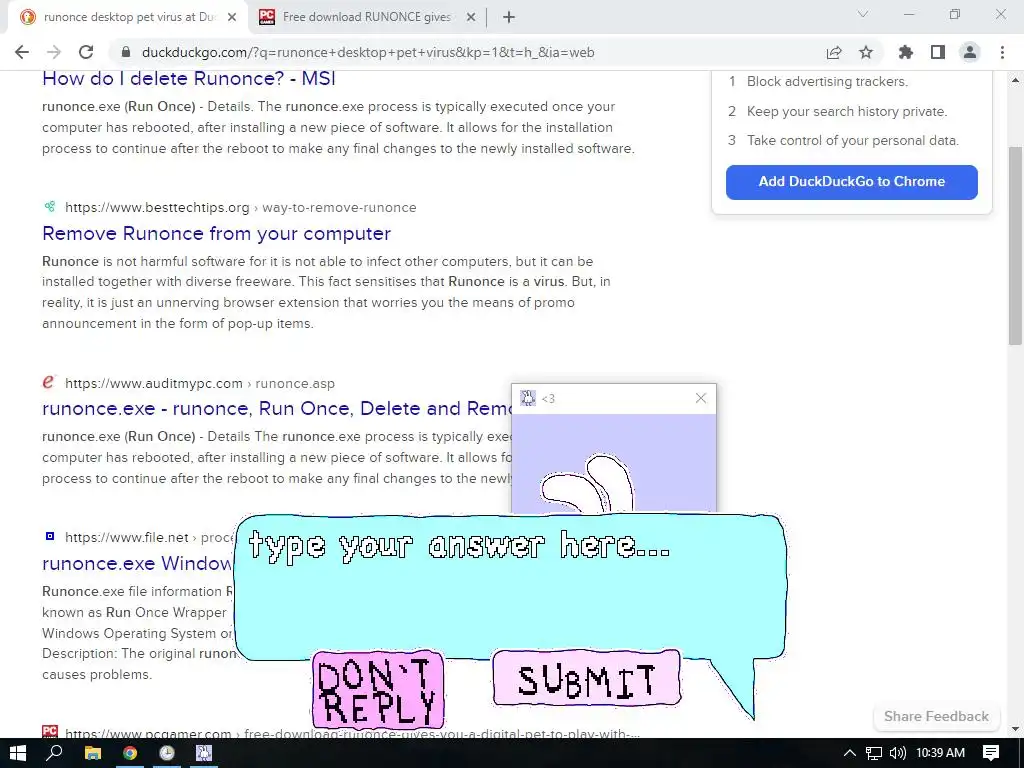Click the DON'T REPLY button
Viewport: 1024px width, 768px height.
(x=378, y=689)
